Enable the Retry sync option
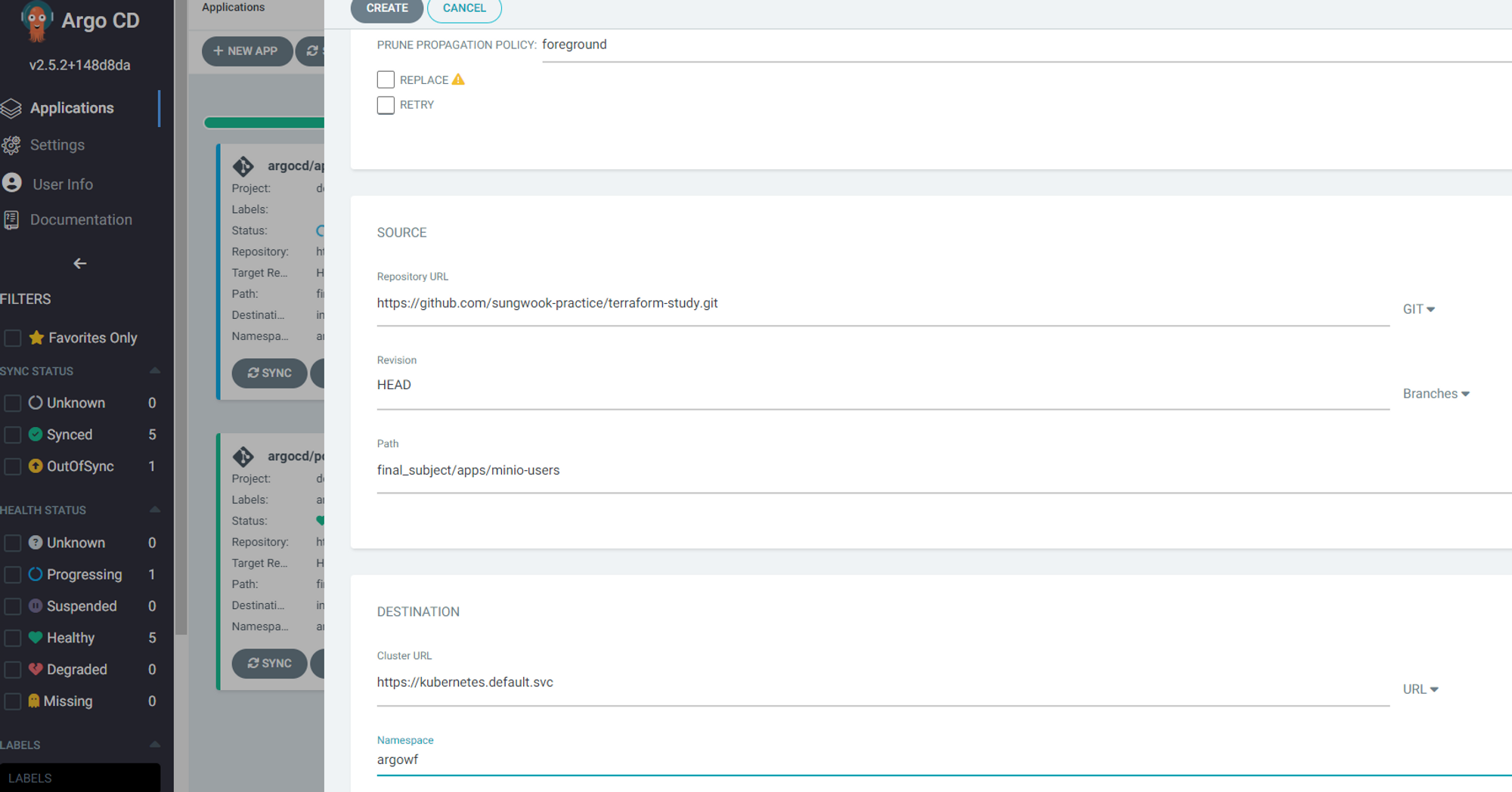 point(386,105)
